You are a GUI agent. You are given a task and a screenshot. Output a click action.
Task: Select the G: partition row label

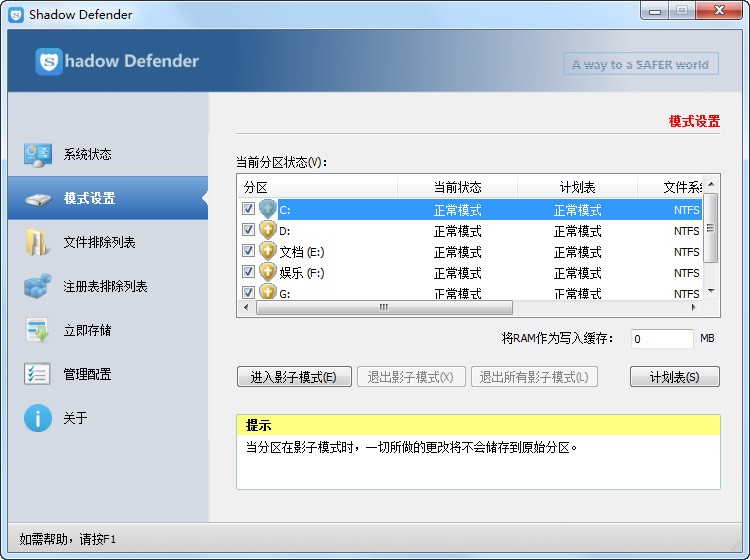click(285, 294)
